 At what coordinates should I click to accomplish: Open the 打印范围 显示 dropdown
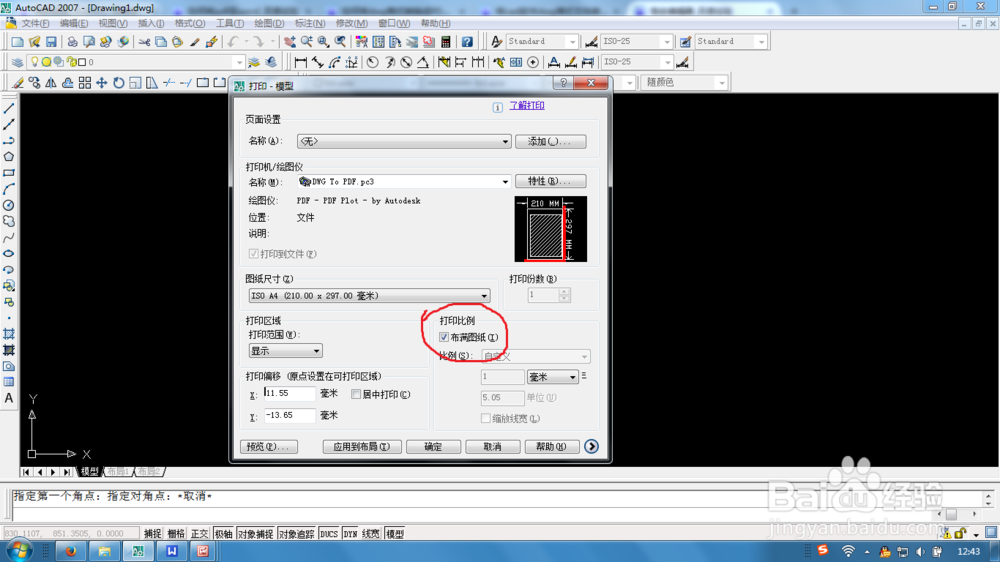click(285, 351)
